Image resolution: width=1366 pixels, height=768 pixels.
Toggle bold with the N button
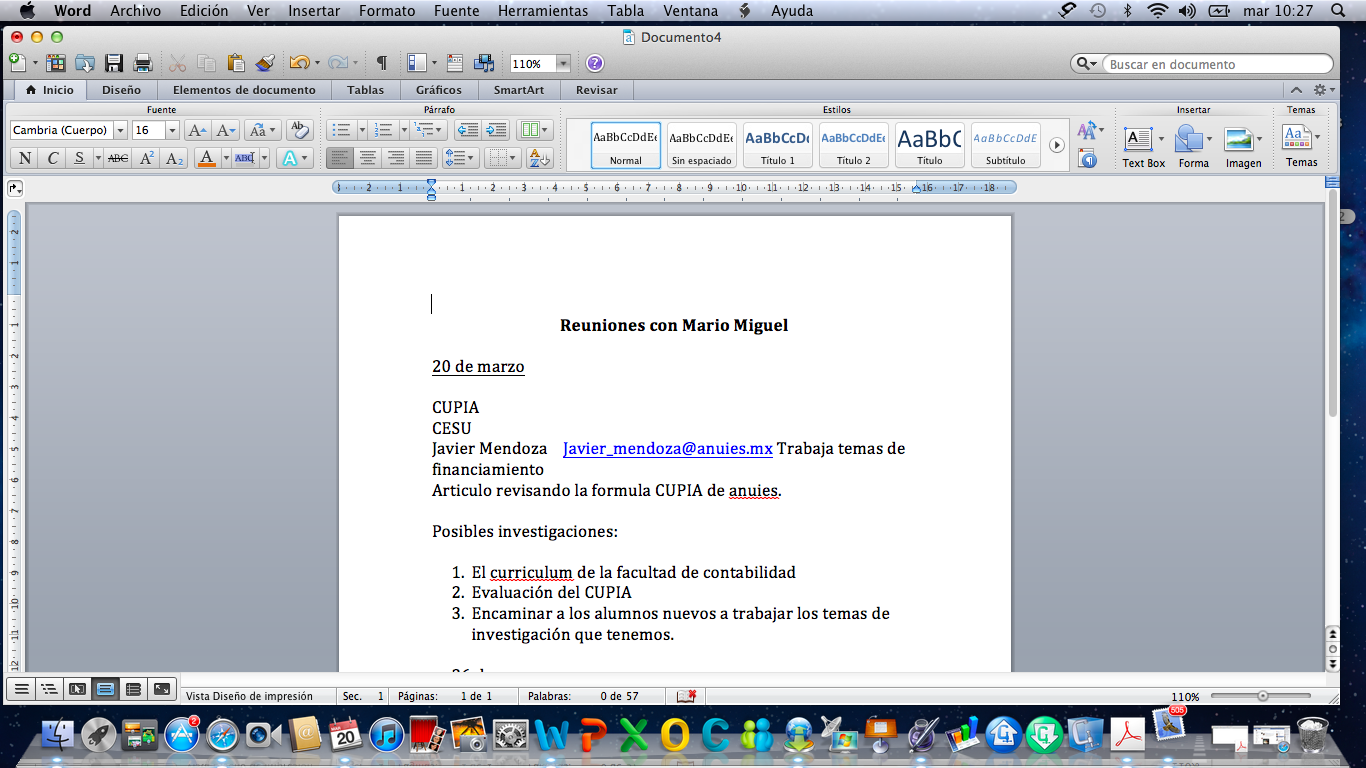click(x=25, y=158)
